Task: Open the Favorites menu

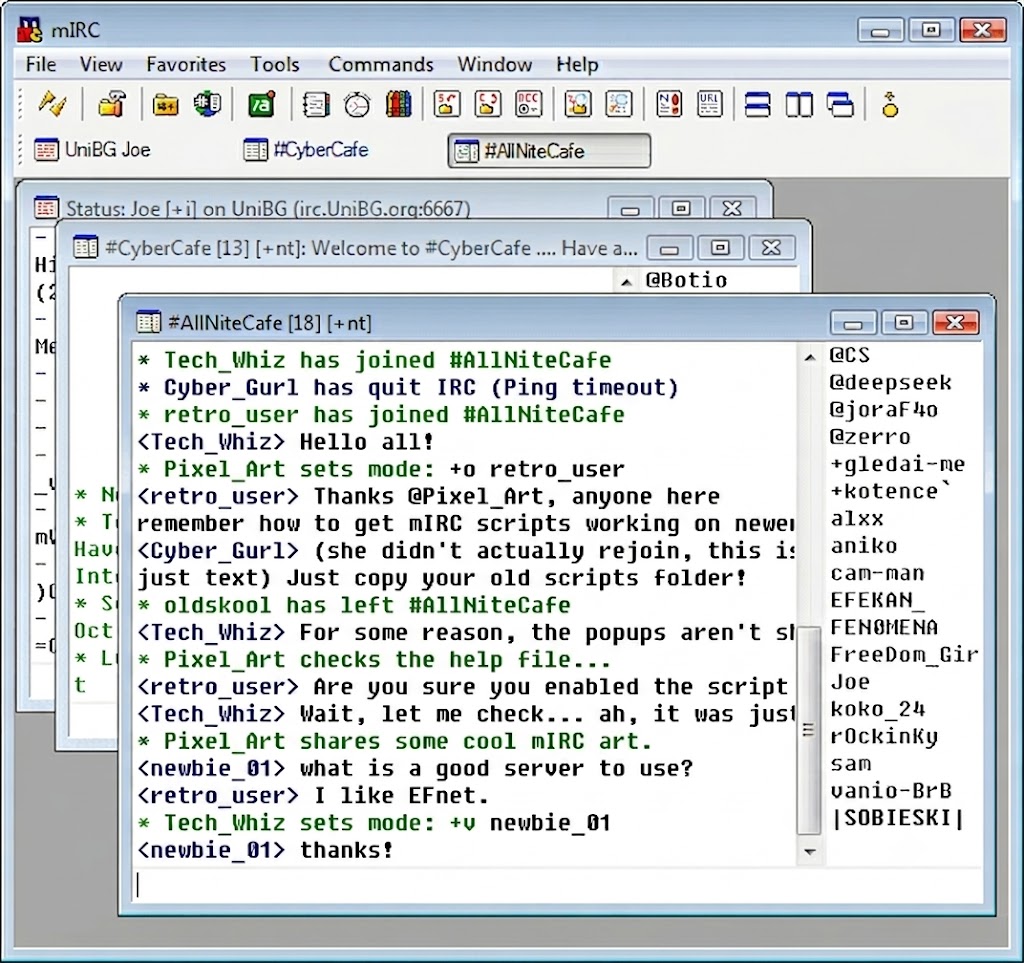Action: [x=186, y=64]
